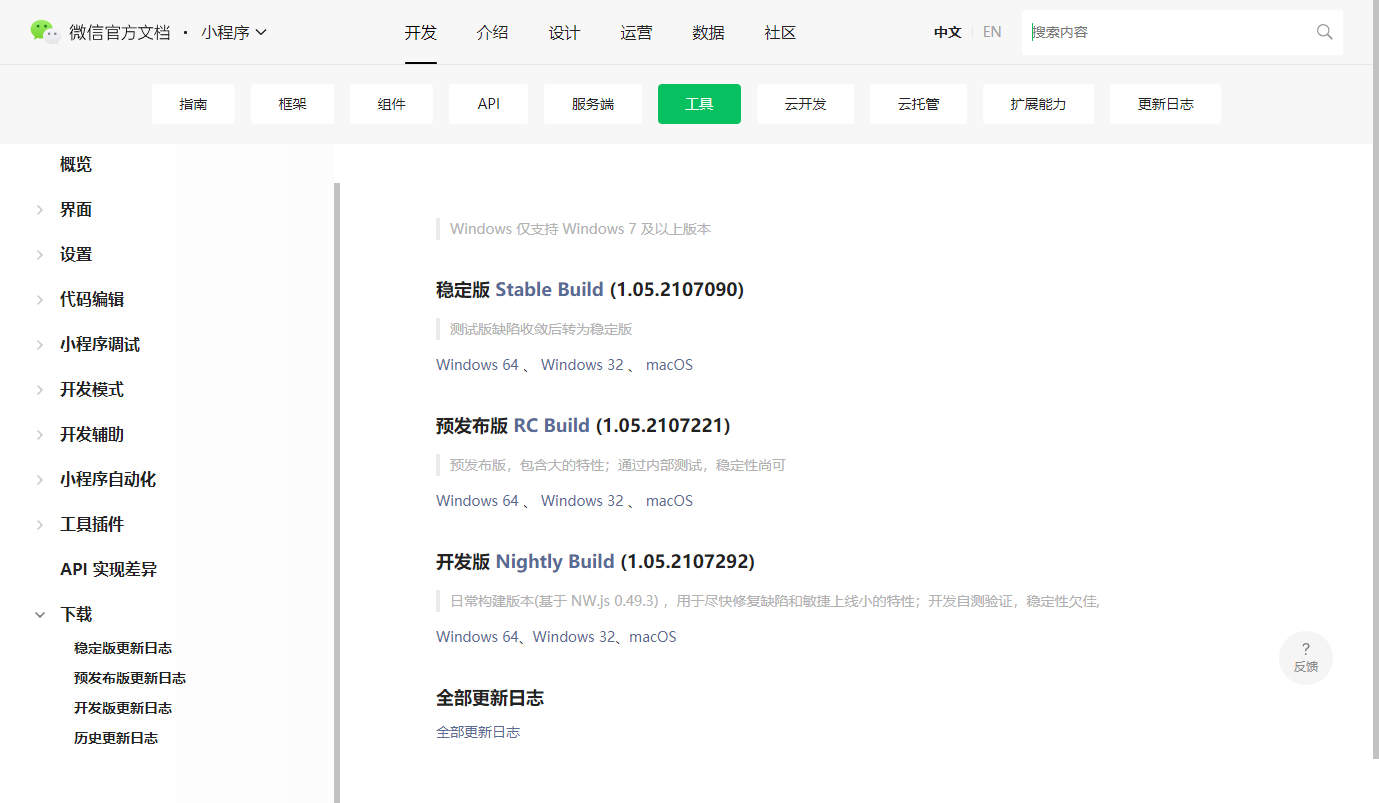This screenshot has height=803, width=1379.
Task: Go to the 社区 top navigation tab
Action: point(780,33)
